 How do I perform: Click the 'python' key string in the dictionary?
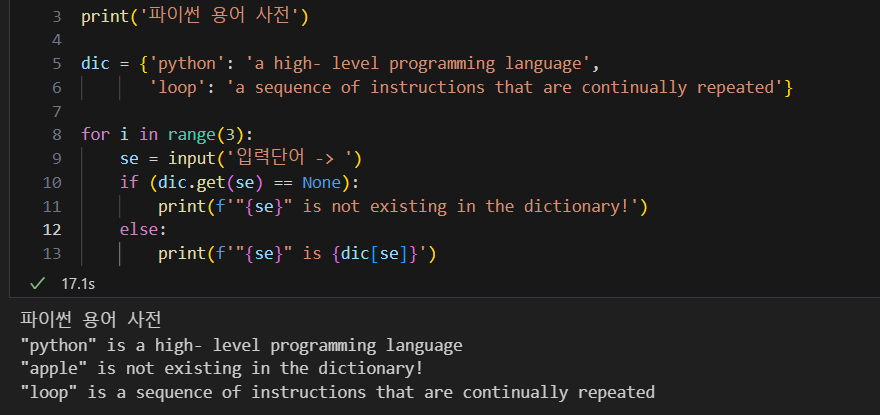187,63
